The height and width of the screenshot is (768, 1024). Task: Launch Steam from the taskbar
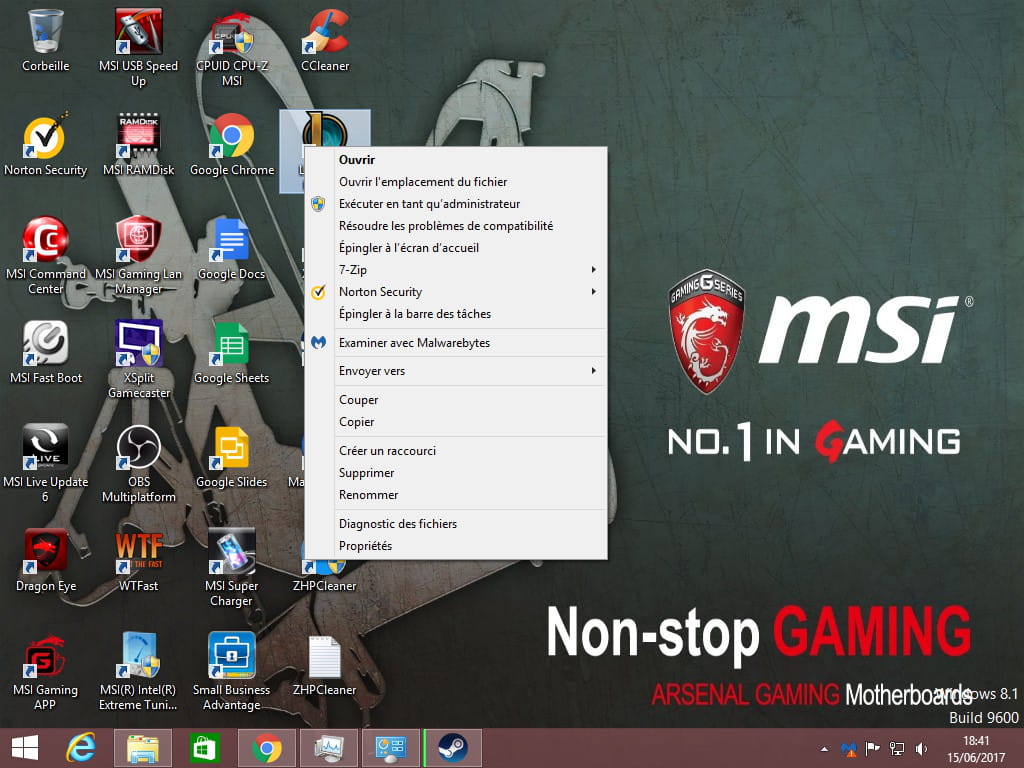coord(453,748)
